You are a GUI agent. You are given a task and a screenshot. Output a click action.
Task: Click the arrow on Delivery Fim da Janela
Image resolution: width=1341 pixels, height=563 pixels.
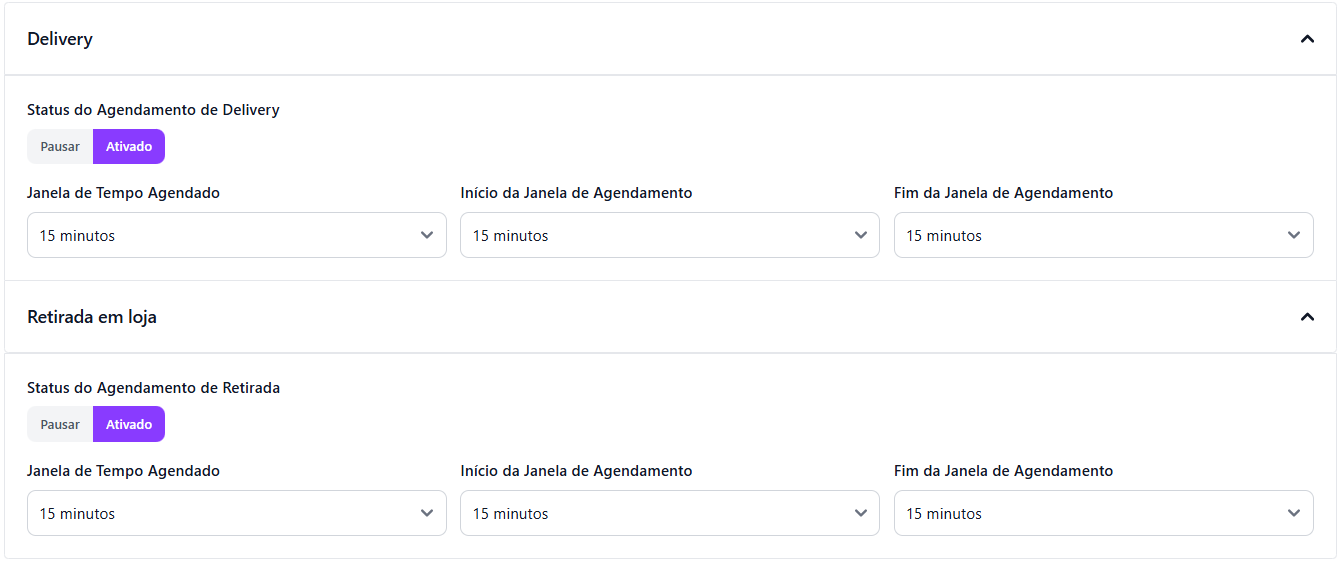(x=1294, y=235)
